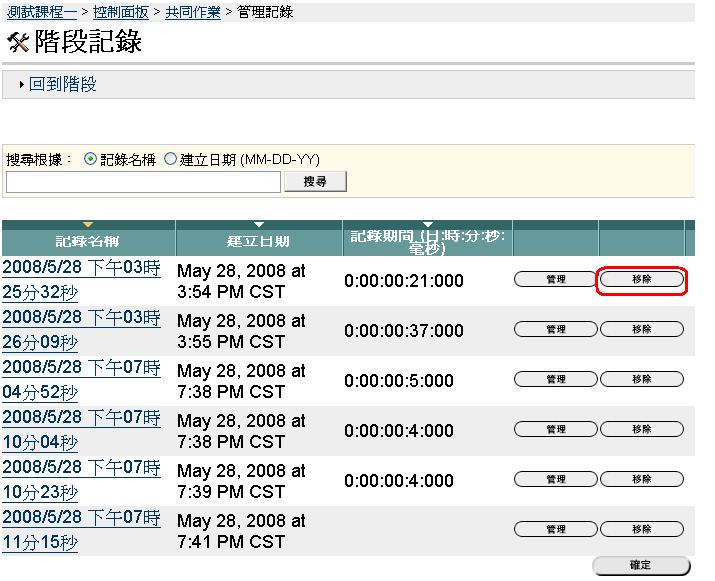Image resolution: width=715 pixels, height=581 pixels.
Task: Select the 建立日期 (MM-DD-YY) radio button
Action: coord(170,159)
